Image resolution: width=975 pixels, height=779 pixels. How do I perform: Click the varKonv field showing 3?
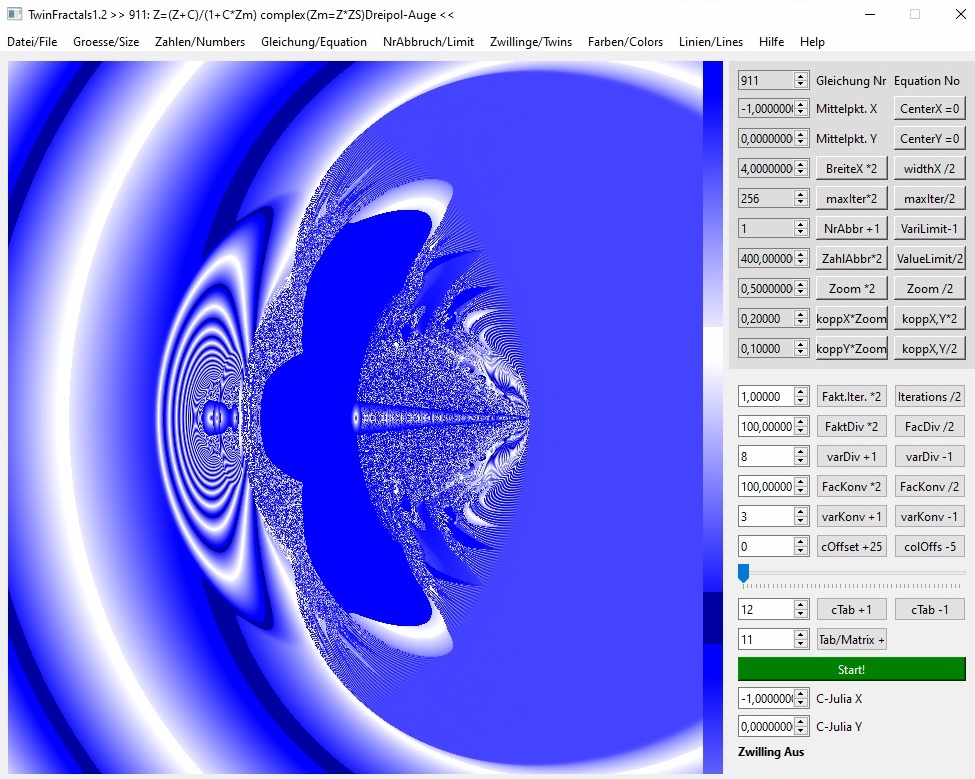pos(773,516)
